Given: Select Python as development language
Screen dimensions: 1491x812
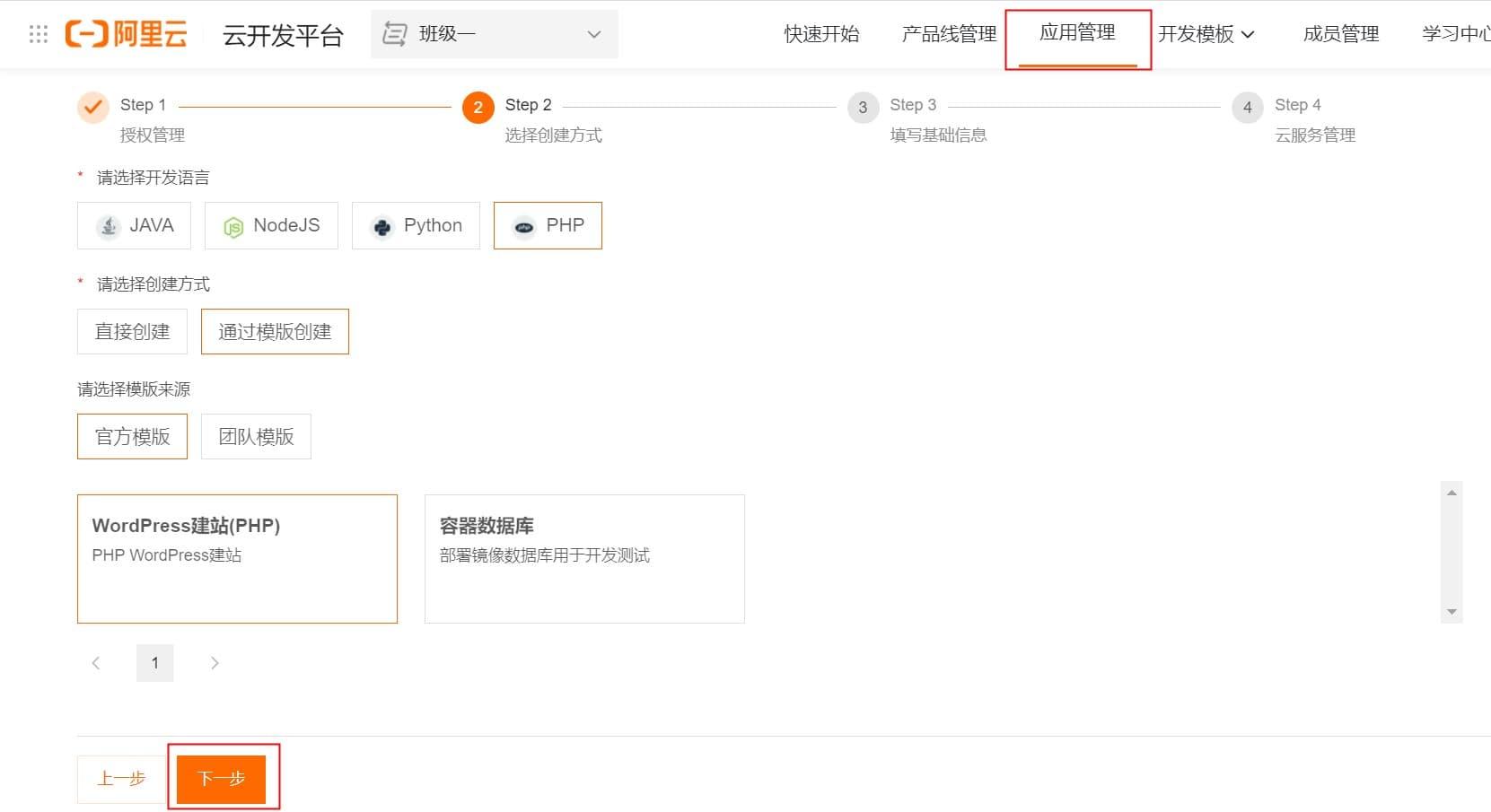Looking at the screenshot, I should [416, 225].
